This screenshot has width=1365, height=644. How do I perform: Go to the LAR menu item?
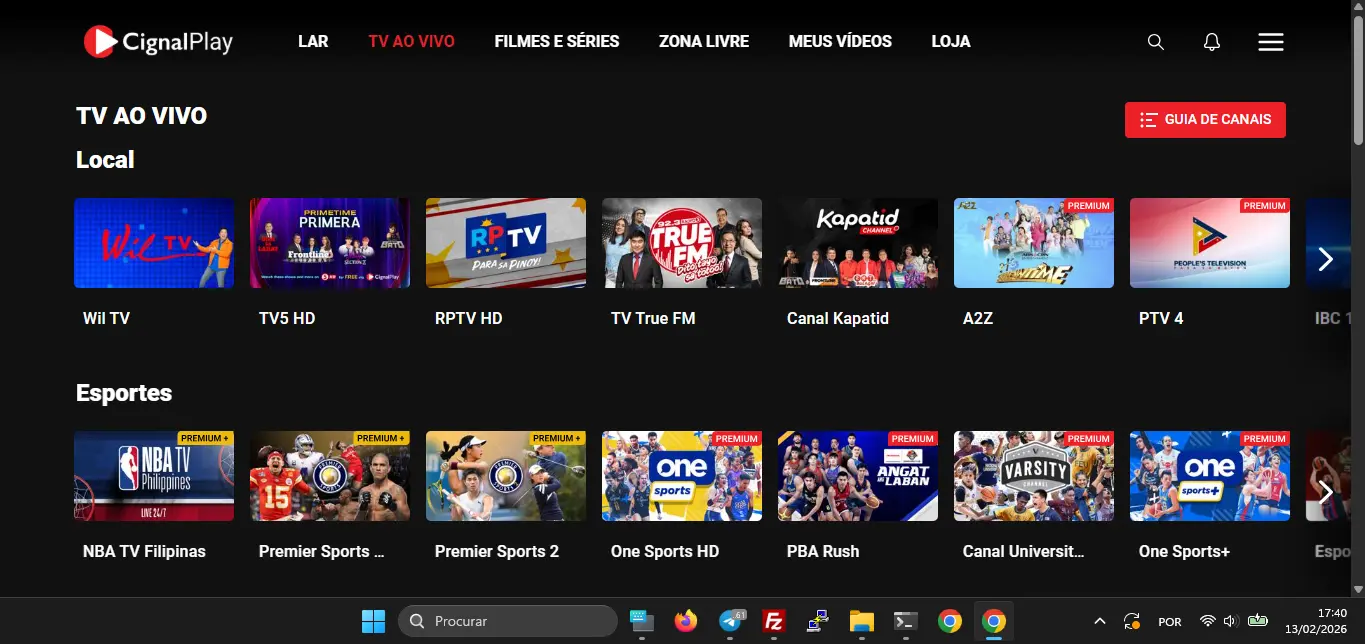(313, 42)
